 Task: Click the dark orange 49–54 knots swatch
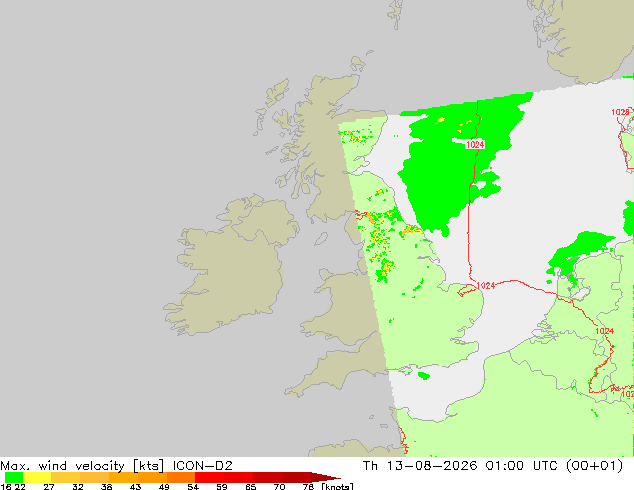point(181,477)
